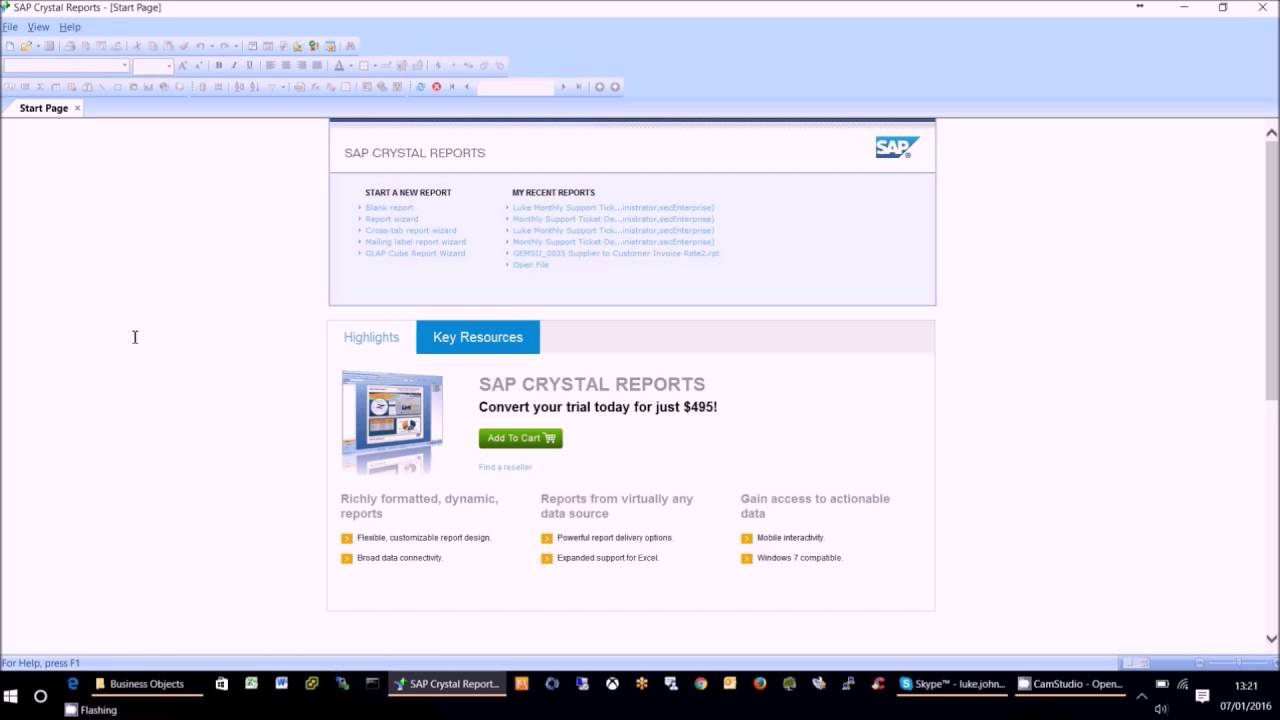Click the Print toolbar icon
Viewport: 1280px width, 720px height.
(70, 46)
